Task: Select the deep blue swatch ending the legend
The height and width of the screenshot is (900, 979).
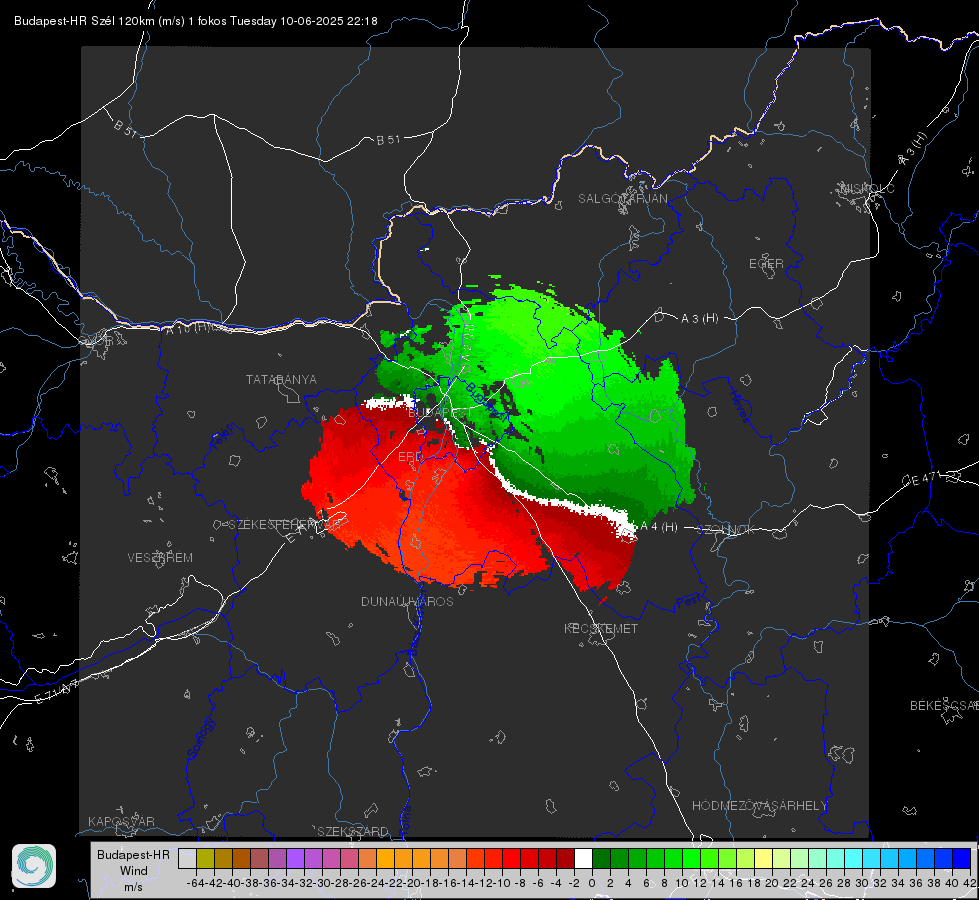Action: (x=962, y=858)
